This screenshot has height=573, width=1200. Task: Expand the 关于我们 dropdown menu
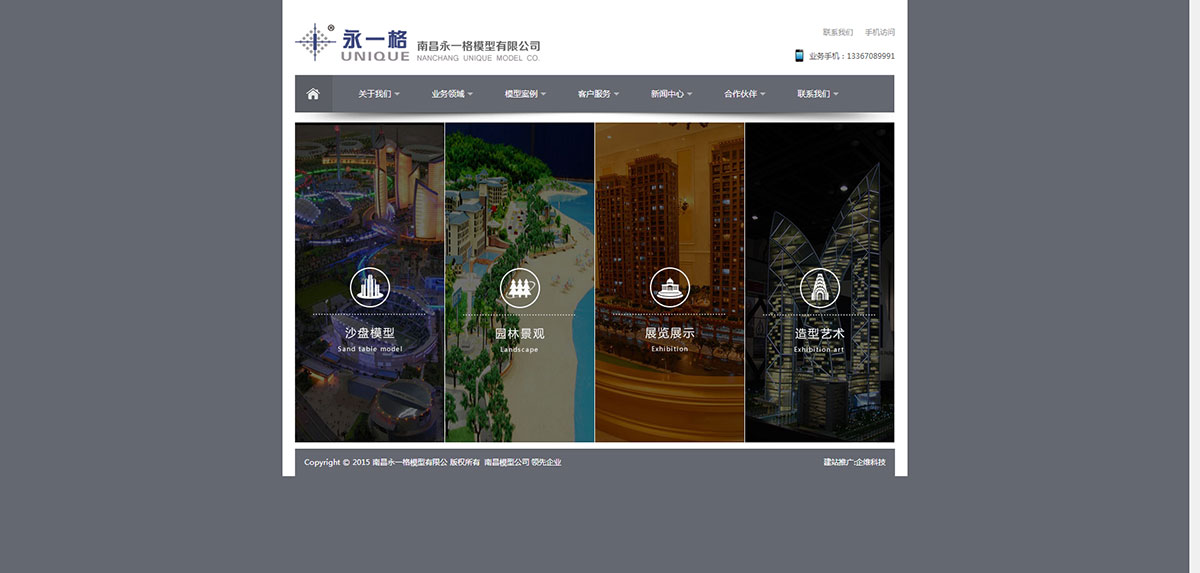pos(379,94)
